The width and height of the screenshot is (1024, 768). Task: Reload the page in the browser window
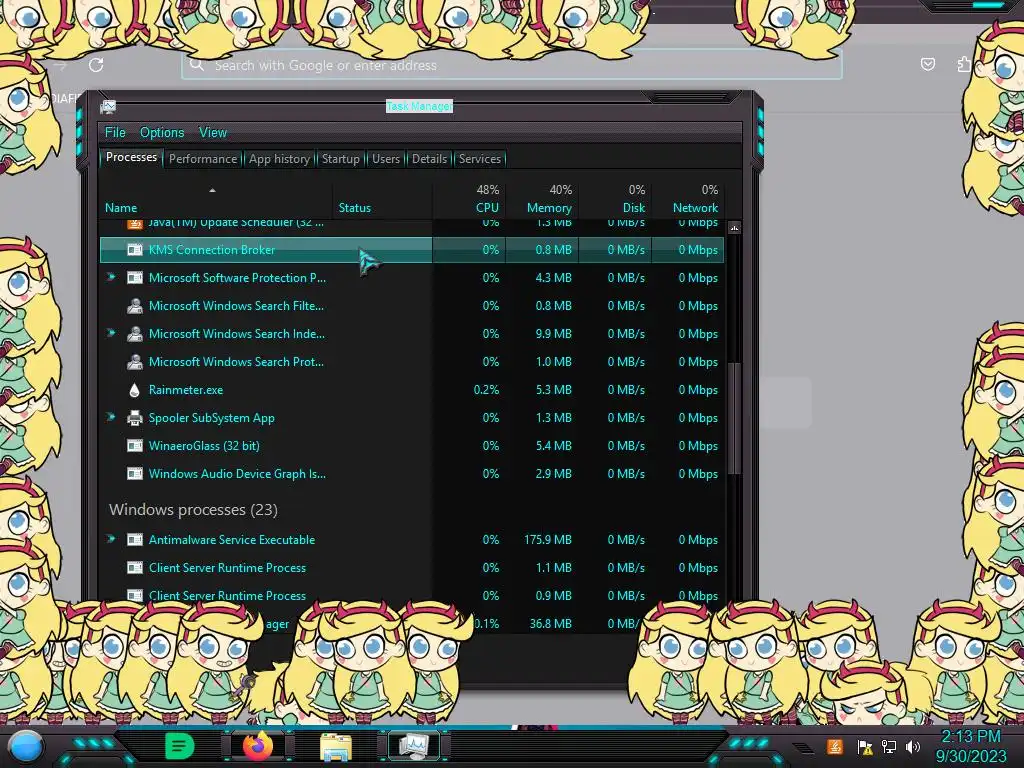[x=96, y=65]
